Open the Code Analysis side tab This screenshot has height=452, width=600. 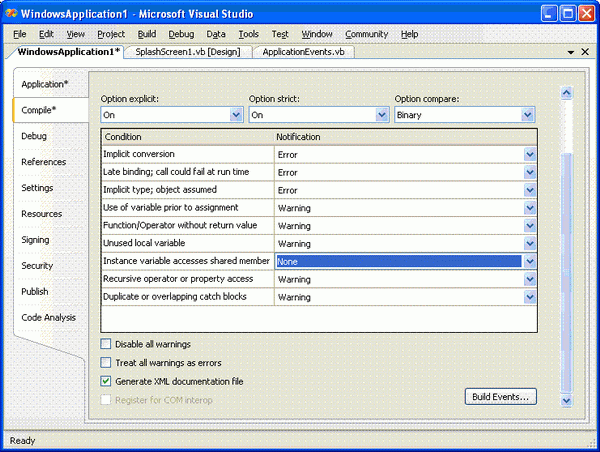(x=49, y=317)
